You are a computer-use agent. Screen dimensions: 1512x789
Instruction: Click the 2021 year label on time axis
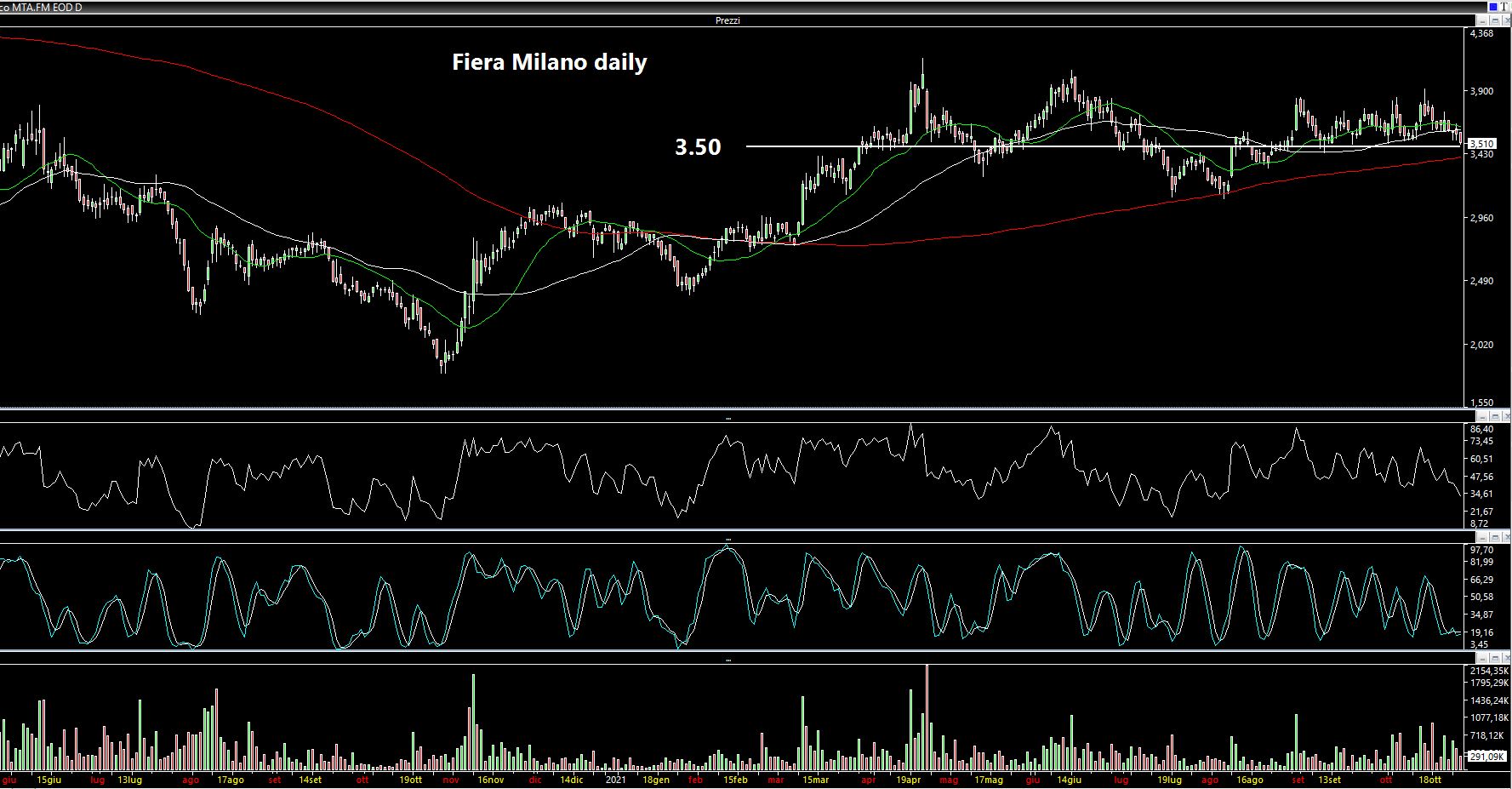(615, 780)
